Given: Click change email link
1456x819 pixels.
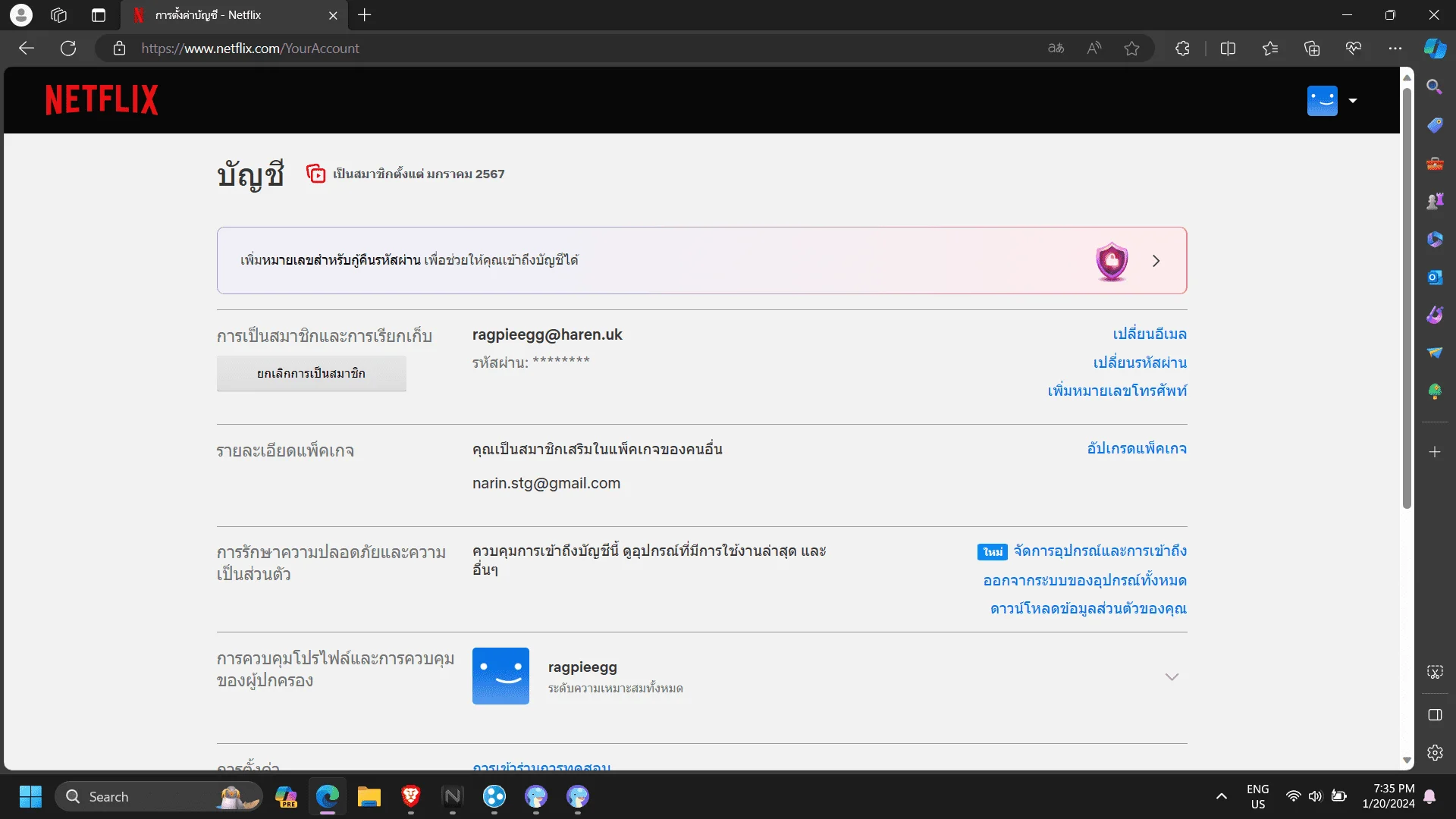Looking at the screenshot, I should 1150,334.
